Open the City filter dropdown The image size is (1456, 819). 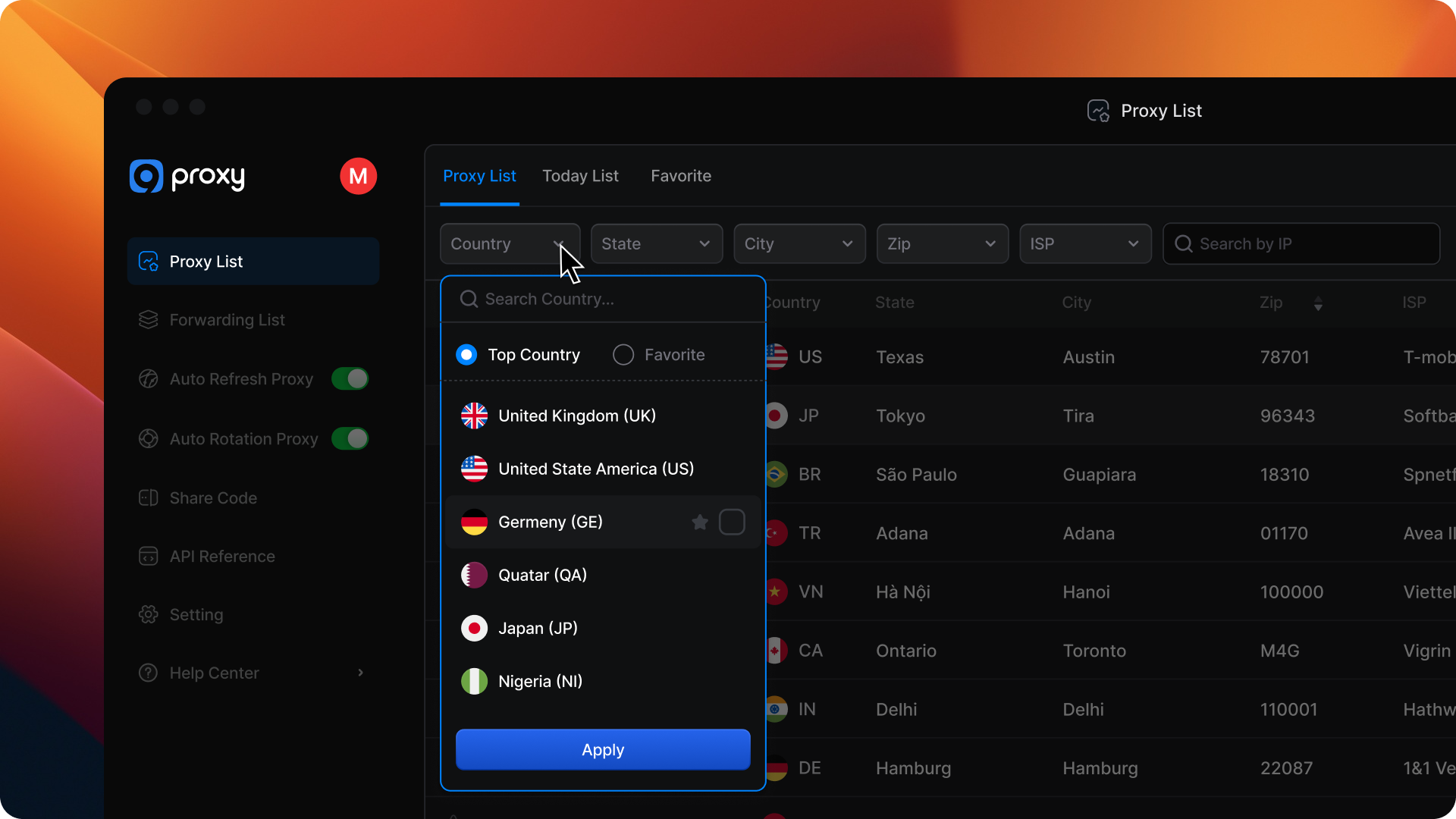point(799,244)
